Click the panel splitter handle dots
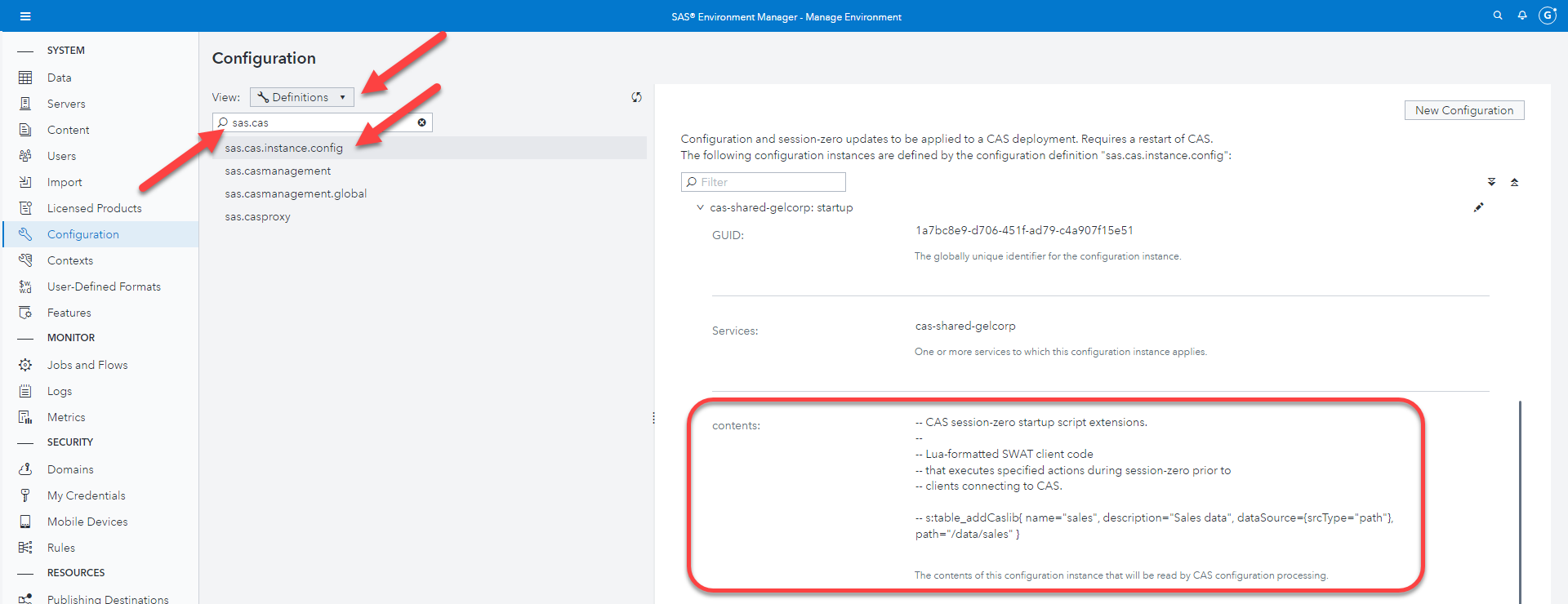This screenshot has width=1568, height=604. pos(653,418)
